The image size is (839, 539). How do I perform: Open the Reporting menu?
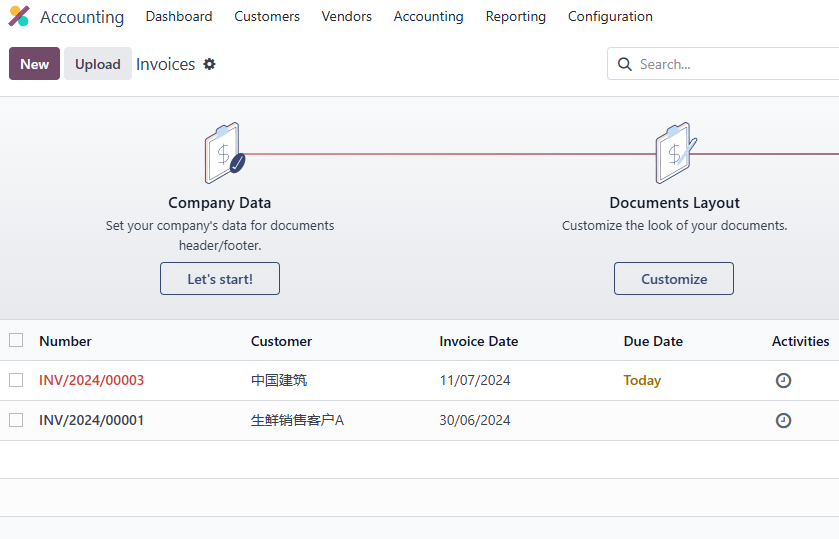tap(516, 17)
